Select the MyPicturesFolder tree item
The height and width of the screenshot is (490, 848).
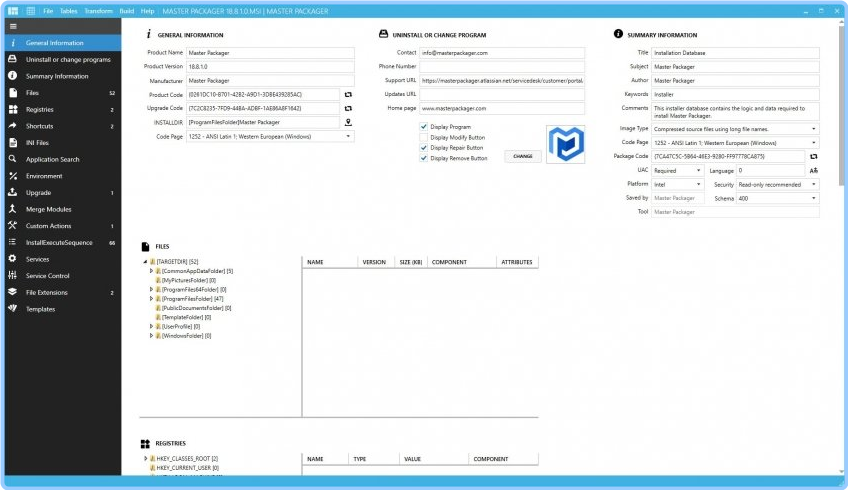click(186, 280)
